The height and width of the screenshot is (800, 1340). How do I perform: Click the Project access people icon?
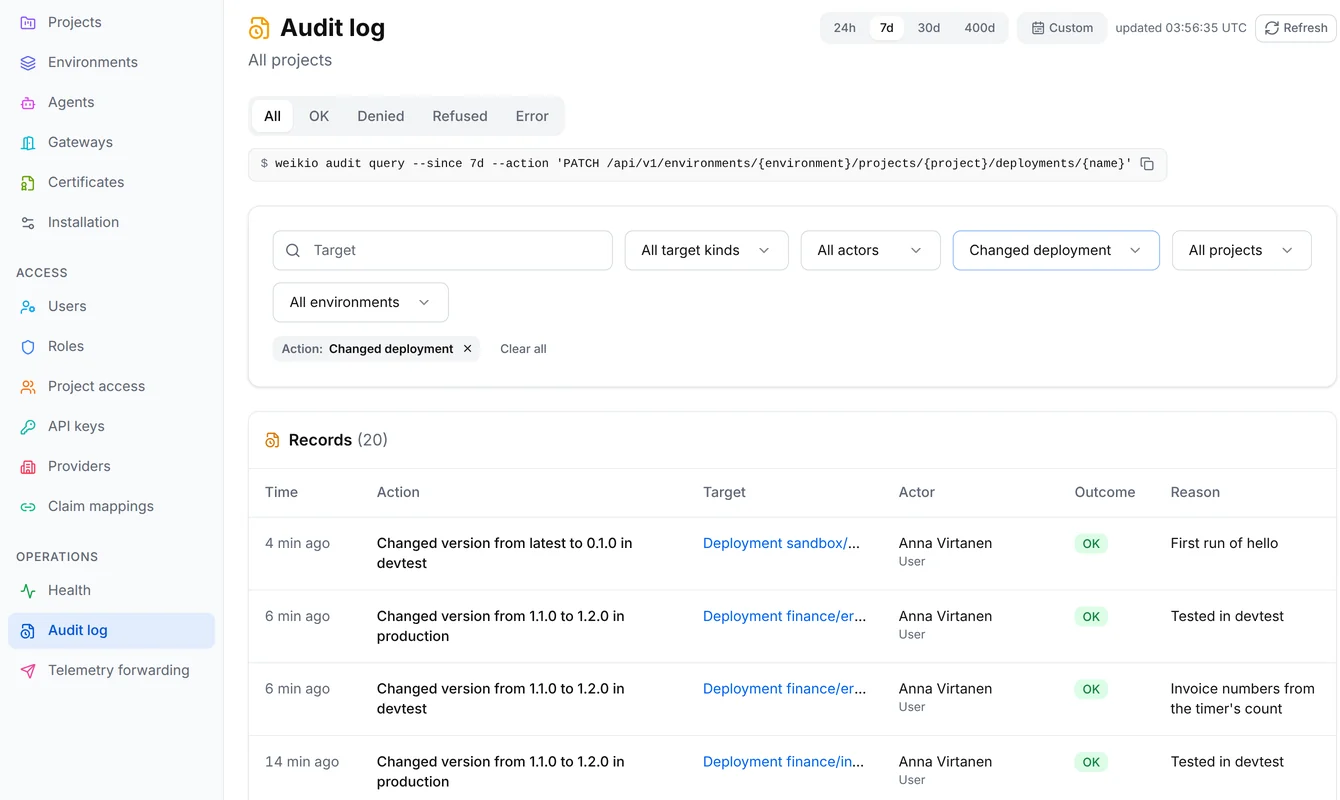coord(28,386)
